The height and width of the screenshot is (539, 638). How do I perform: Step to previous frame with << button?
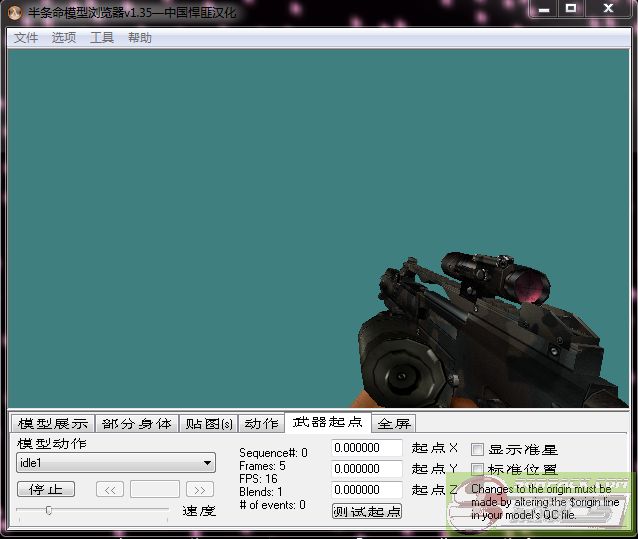tap(110, 489)
